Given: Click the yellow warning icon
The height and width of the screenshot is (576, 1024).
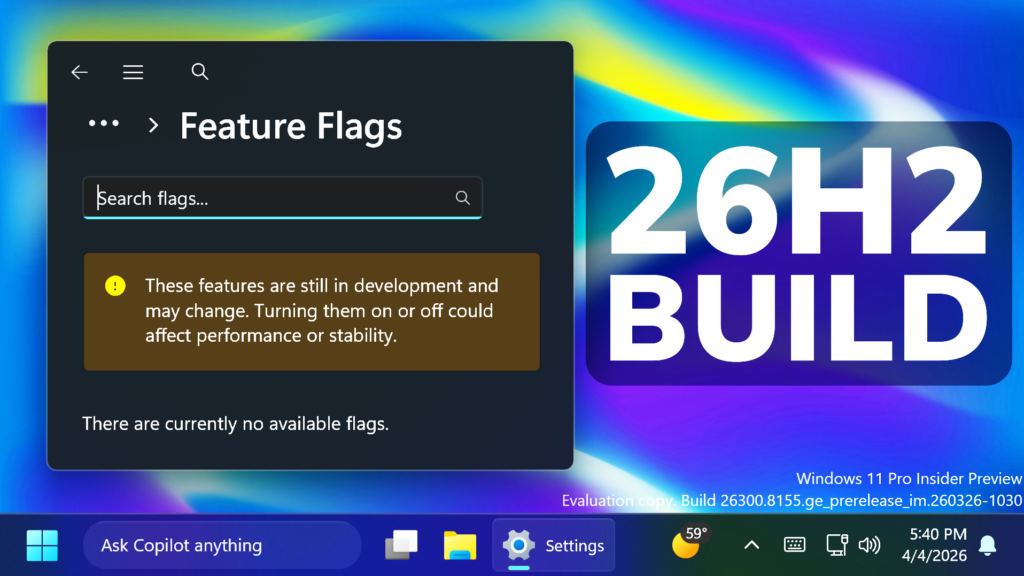Looking at the screenshot, I should pos(116,286).
